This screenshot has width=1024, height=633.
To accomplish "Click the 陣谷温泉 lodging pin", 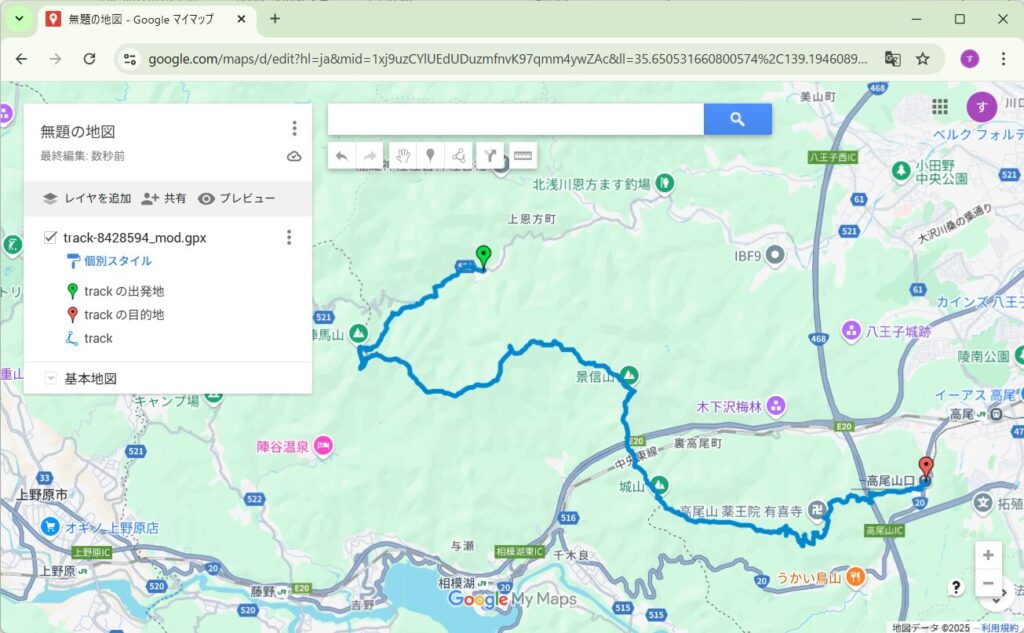I will 323,446.
